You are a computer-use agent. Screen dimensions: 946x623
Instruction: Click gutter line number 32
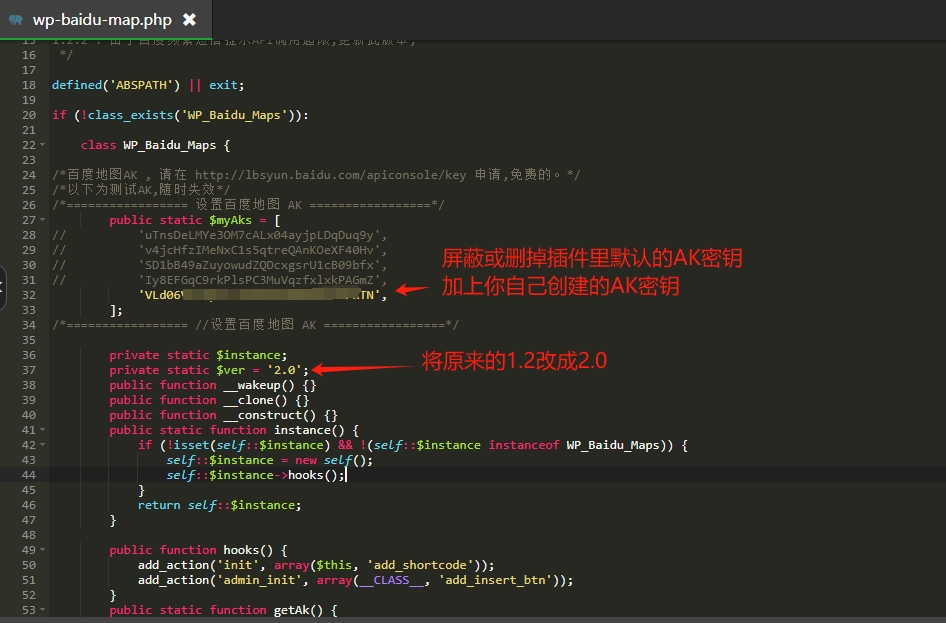29,295
